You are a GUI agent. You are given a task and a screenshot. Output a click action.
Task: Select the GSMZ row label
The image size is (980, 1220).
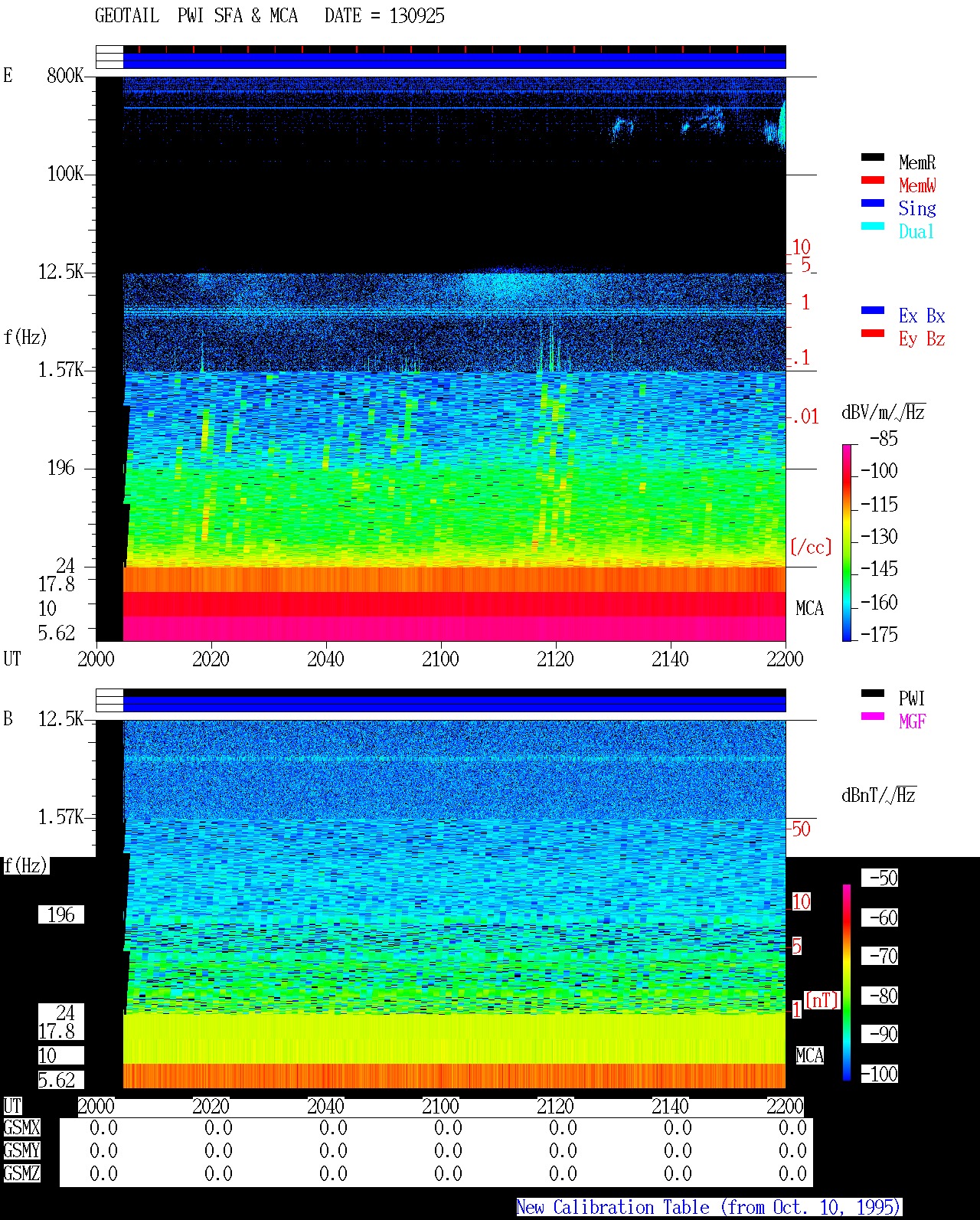tap(21, 1173)
